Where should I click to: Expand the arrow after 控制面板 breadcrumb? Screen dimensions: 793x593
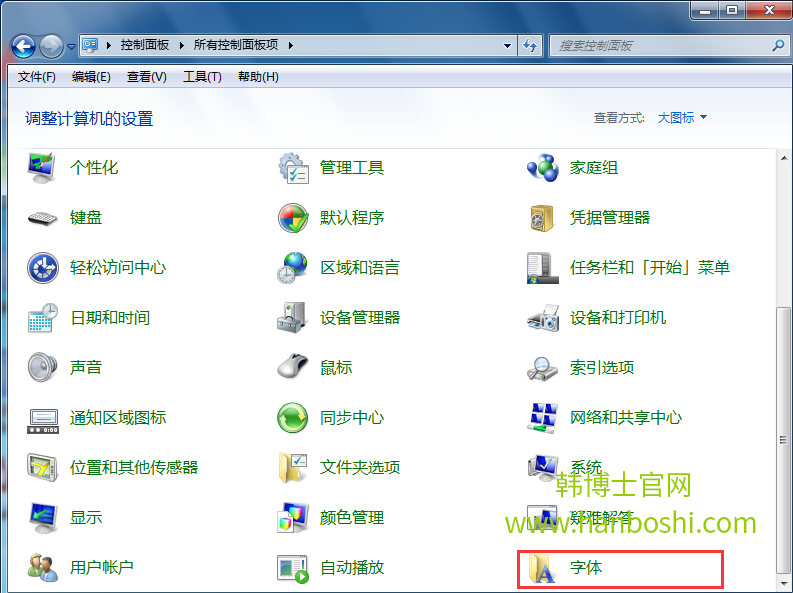pyautogui.click(x=181, y=45)
